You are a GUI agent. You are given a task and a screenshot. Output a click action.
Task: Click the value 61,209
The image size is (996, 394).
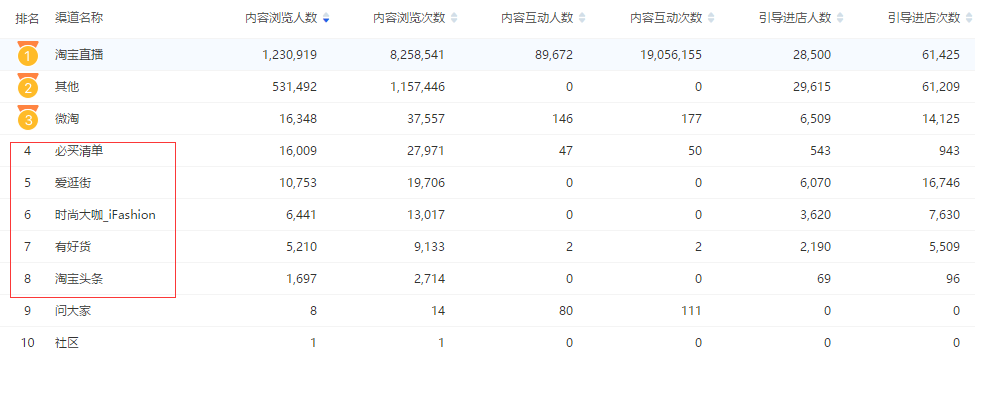coord(941,87)
